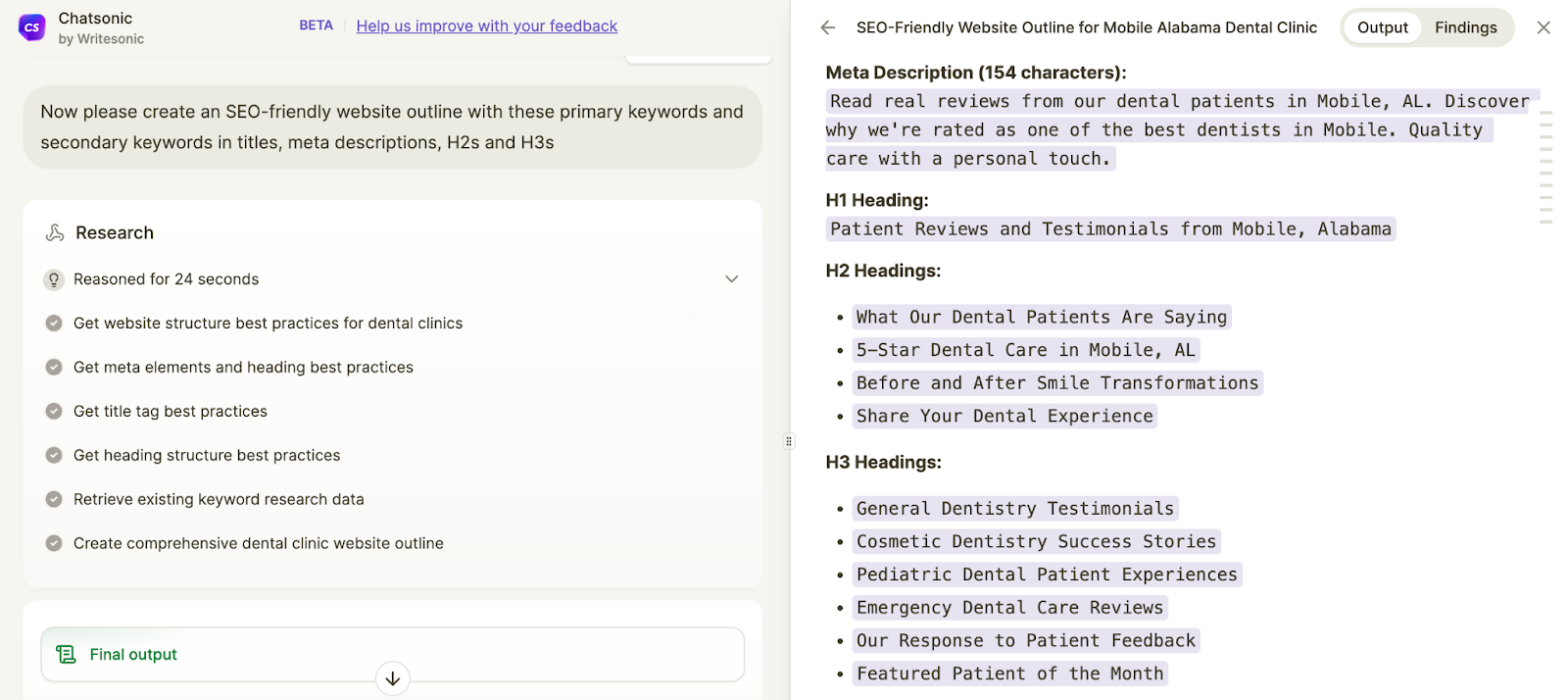Click the BETA label
1568x700 pixels.
click(x=316, y=25)
